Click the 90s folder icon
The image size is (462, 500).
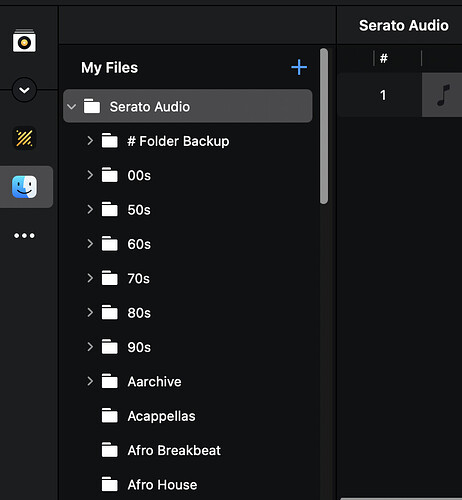pos(110,347)
